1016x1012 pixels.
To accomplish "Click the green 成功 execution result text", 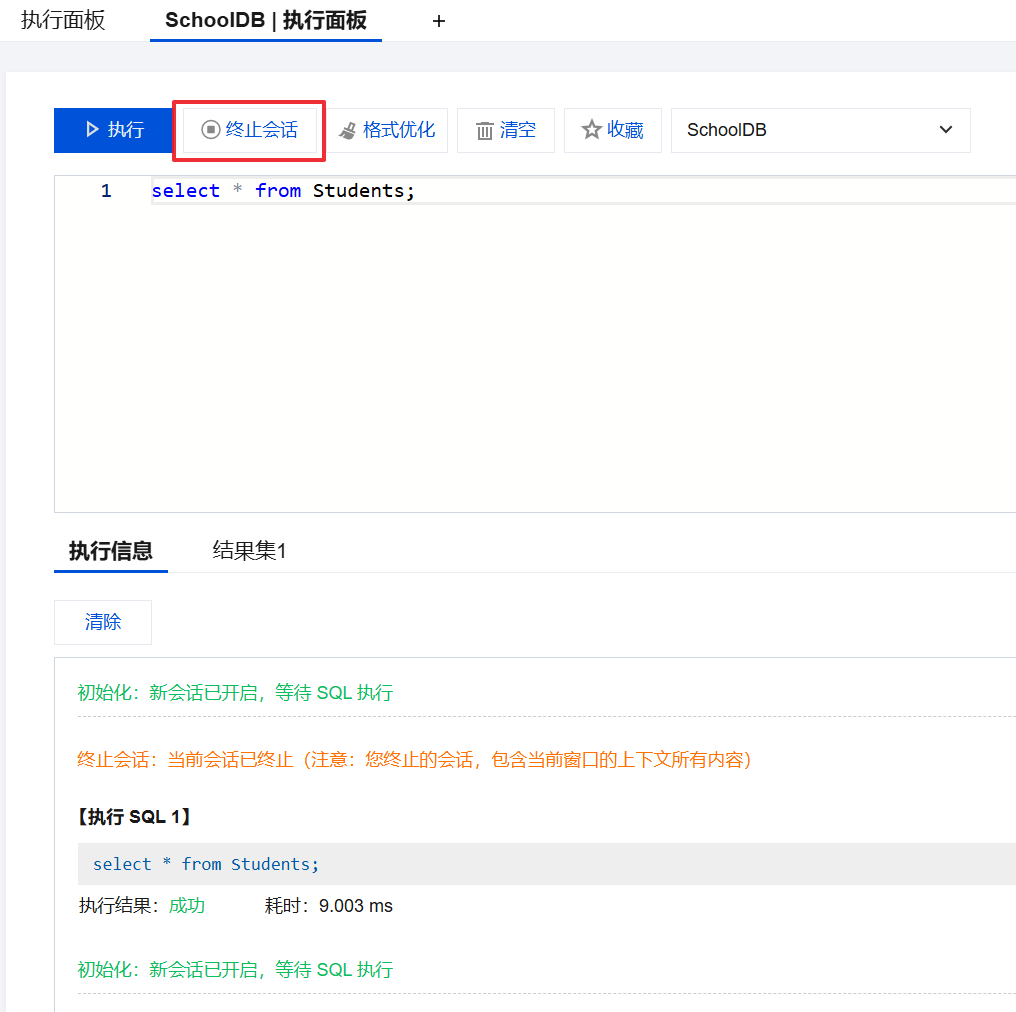I will click(x=186, y=906).
